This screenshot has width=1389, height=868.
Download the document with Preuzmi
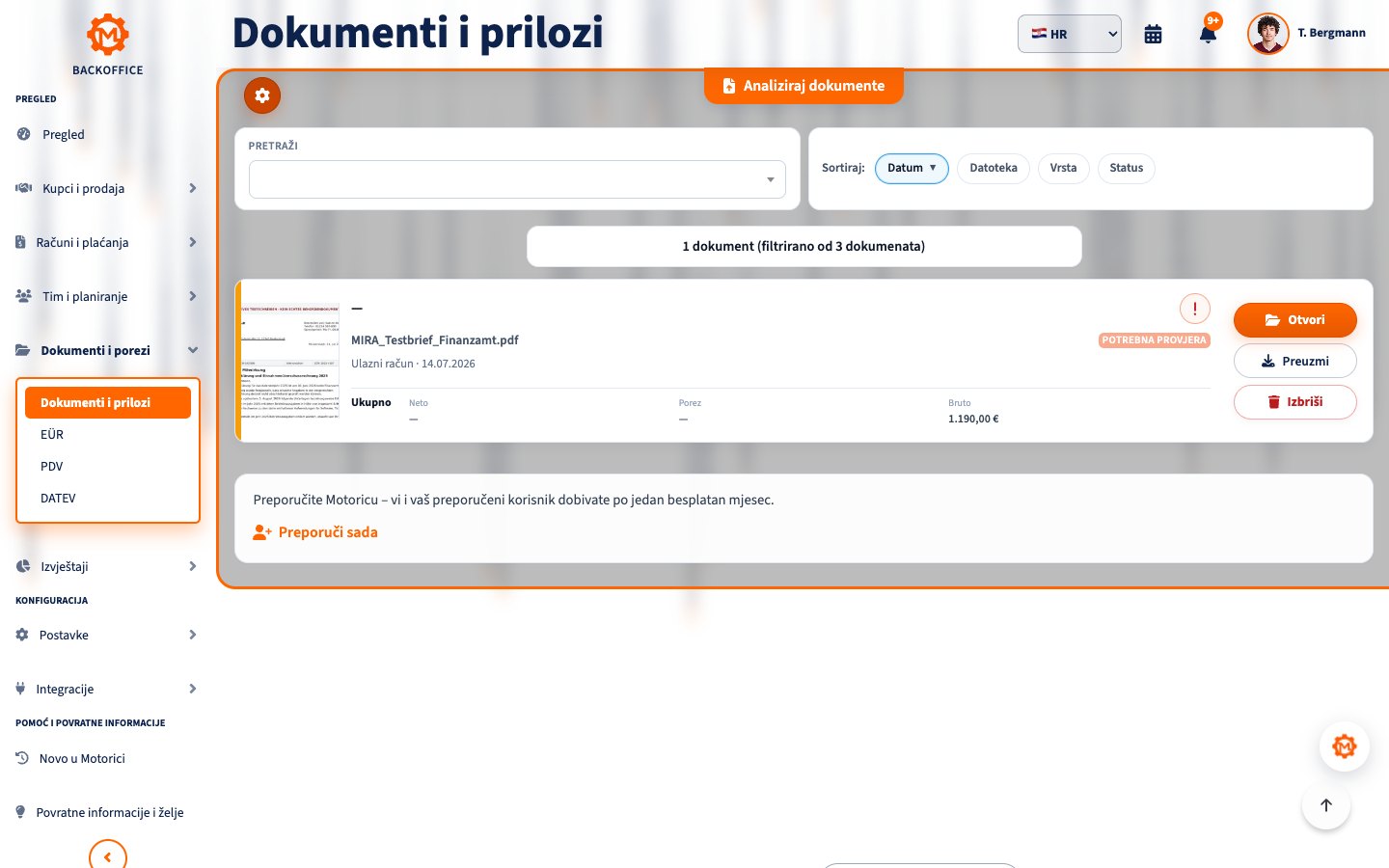pos(1295,361)
